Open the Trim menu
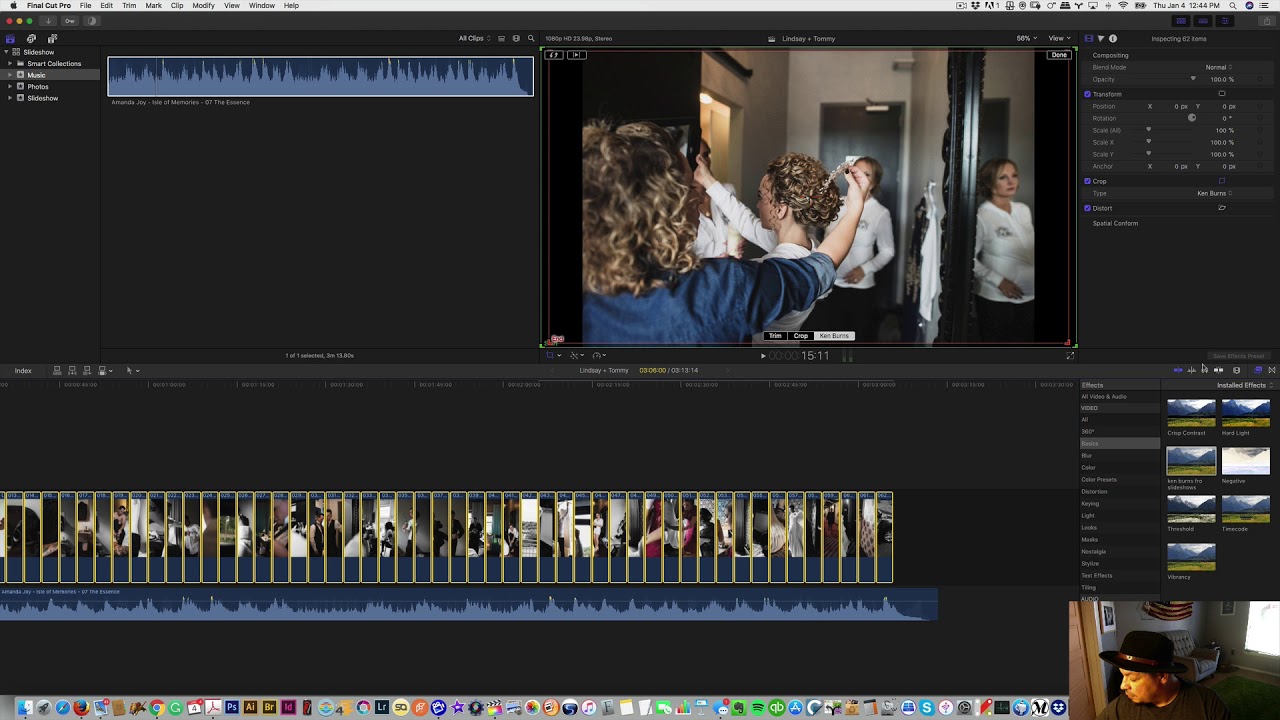Screen dimensions: 1280x720 click(x=129, y=6)
